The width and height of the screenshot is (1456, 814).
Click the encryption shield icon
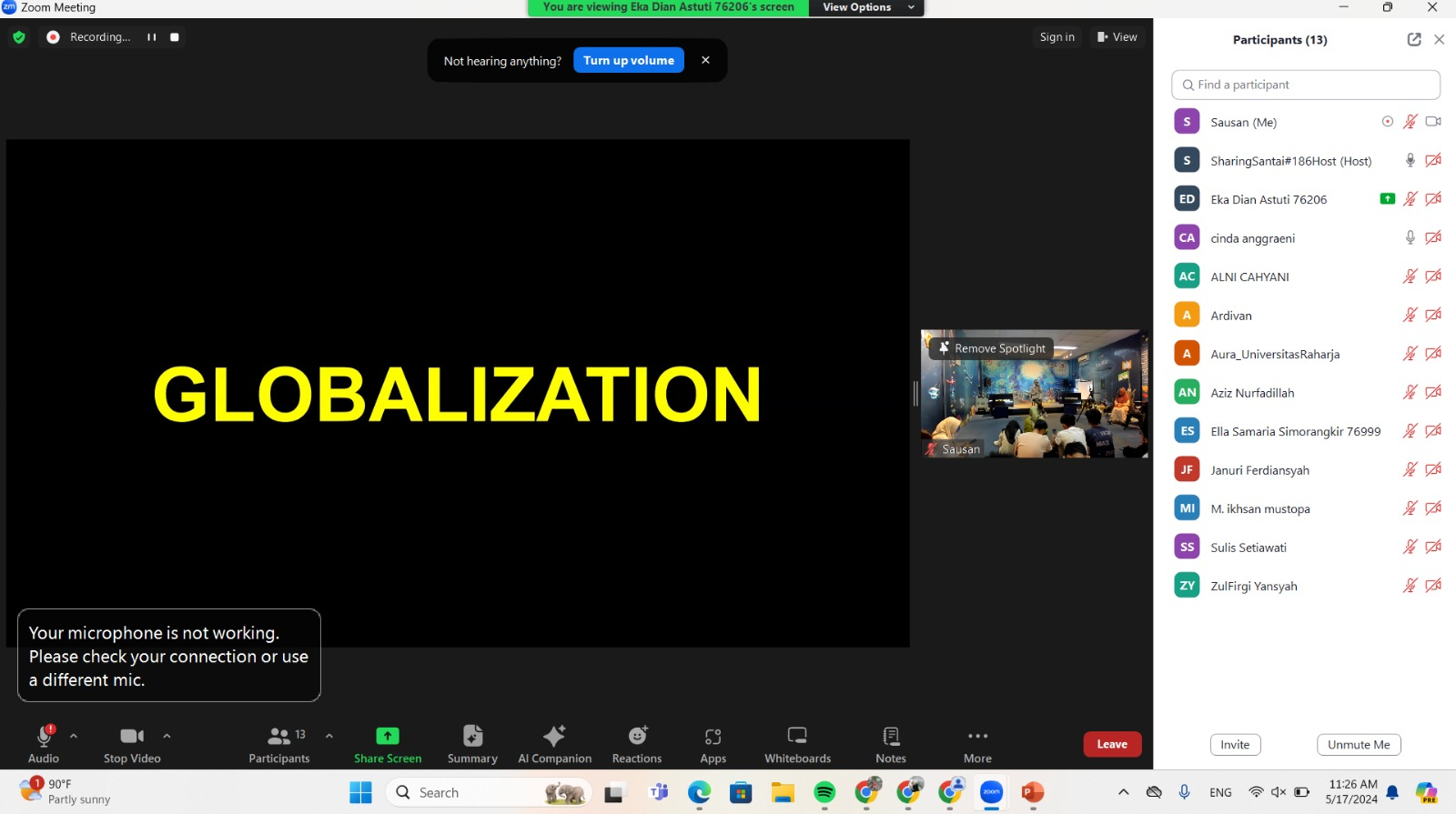[19, 37]
